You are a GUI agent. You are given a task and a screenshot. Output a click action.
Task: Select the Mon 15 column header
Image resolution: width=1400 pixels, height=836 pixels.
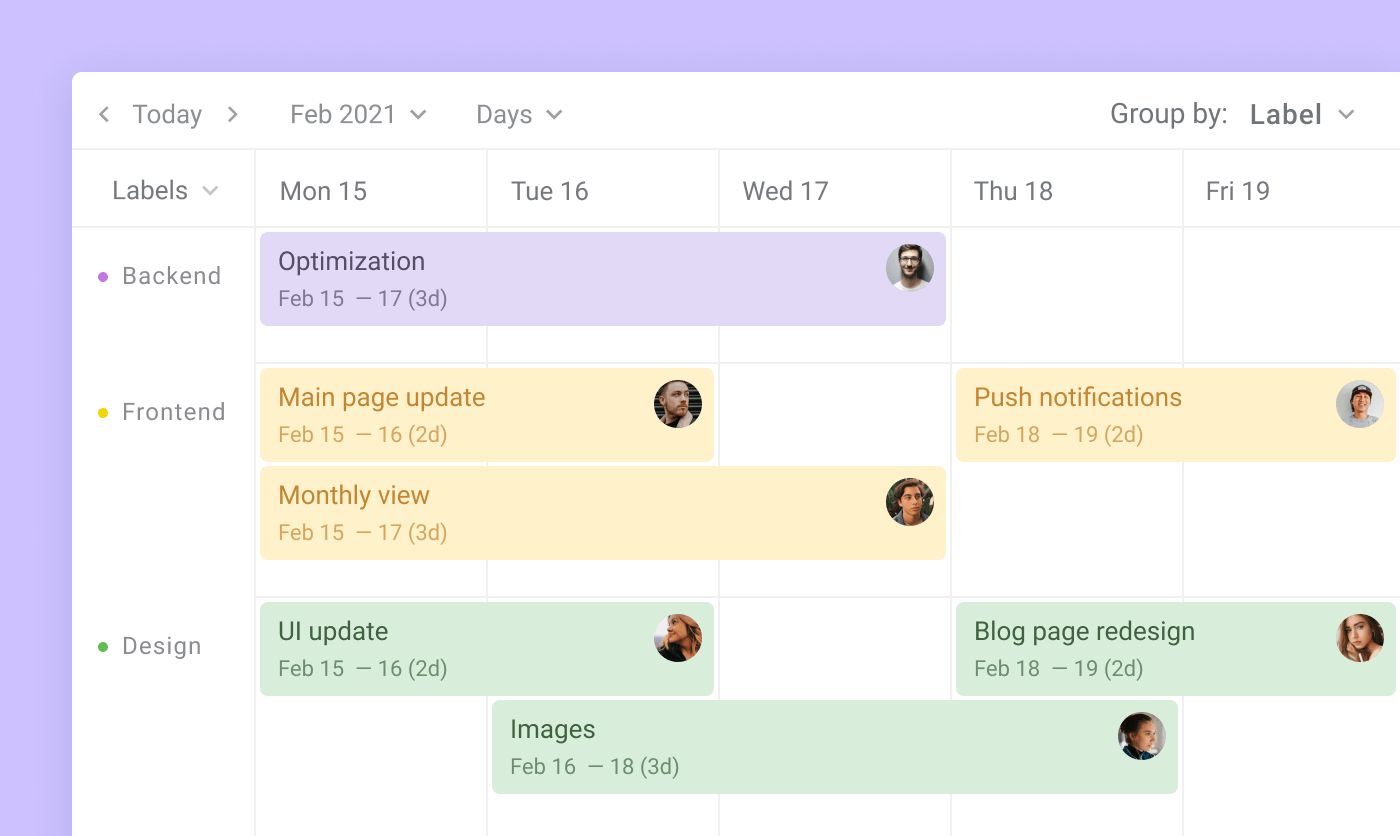pyautogui.click(x=323, y=190)
